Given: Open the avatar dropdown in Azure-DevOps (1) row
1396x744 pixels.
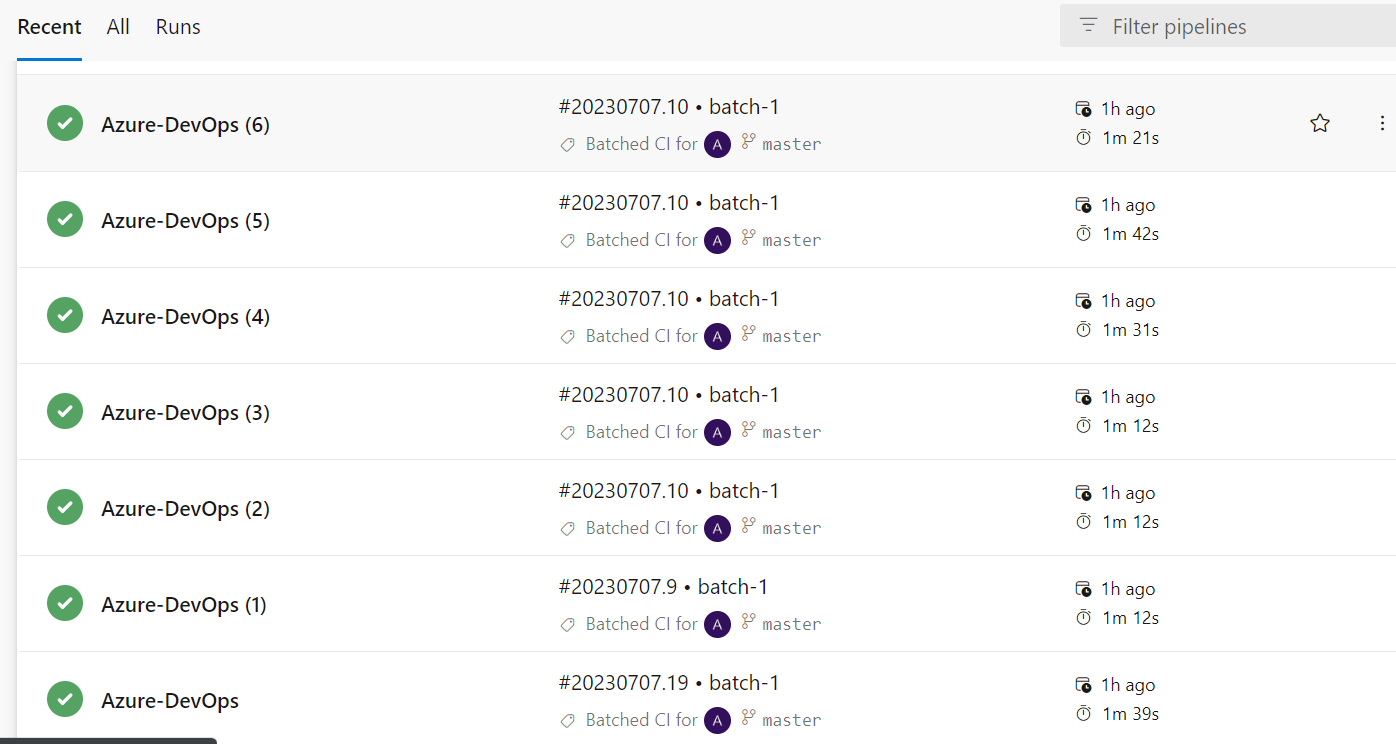Looking at the screenshot, I should point(717,624).
